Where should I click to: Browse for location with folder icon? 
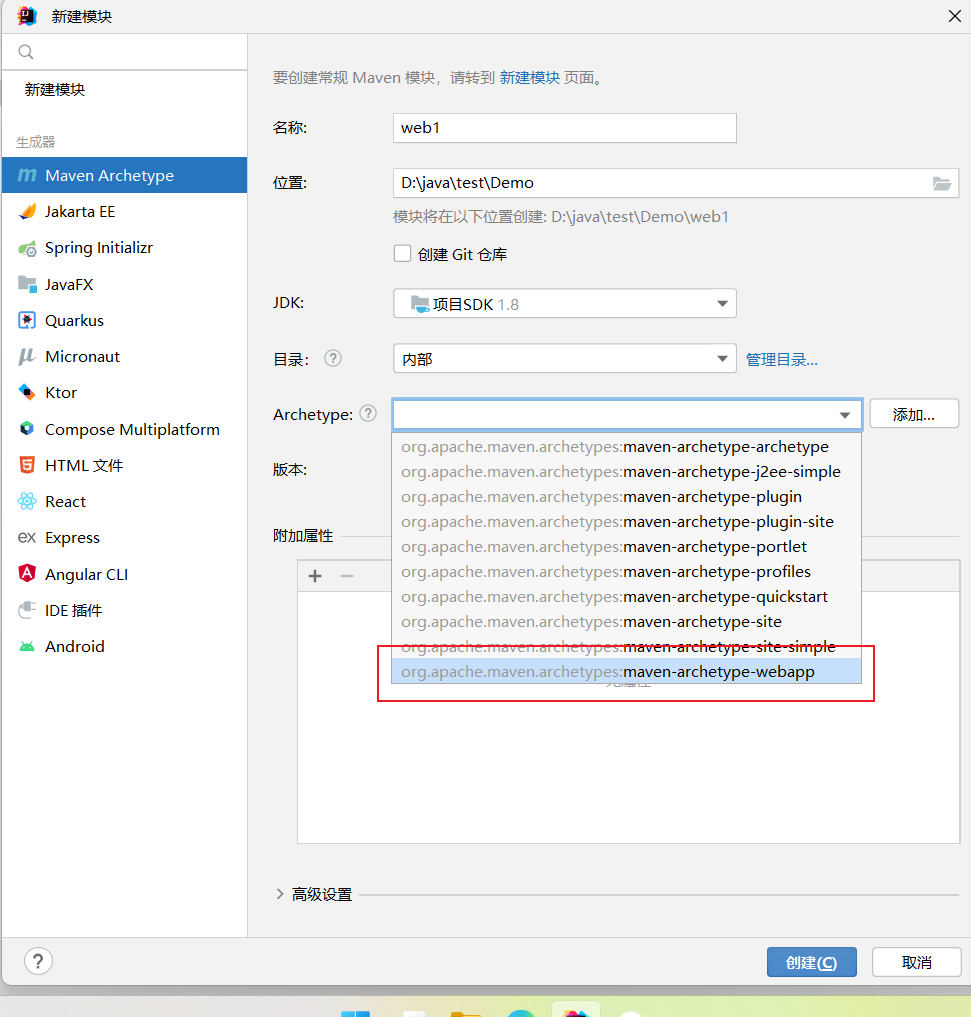942,184
